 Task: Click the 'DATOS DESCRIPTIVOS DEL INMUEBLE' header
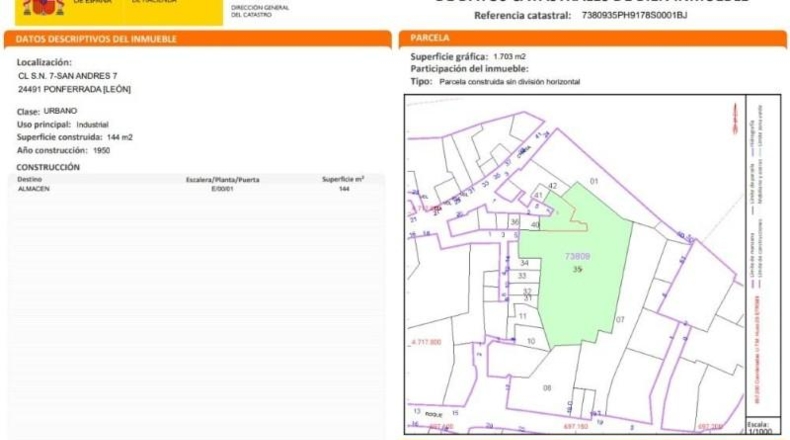pos(96,39)
